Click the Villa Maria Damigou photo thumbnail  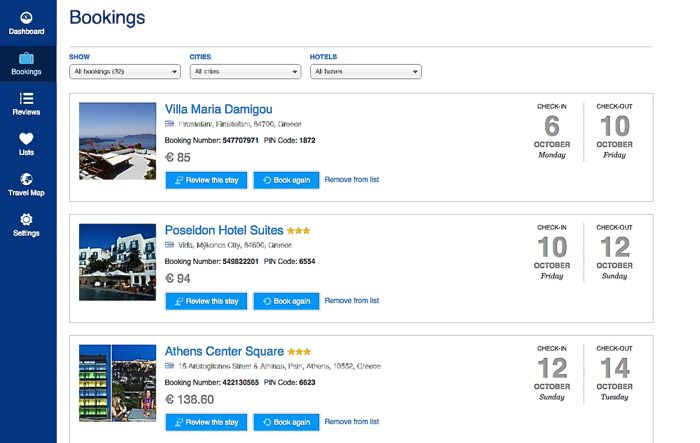pyautogui.click(x=117, y=141)
